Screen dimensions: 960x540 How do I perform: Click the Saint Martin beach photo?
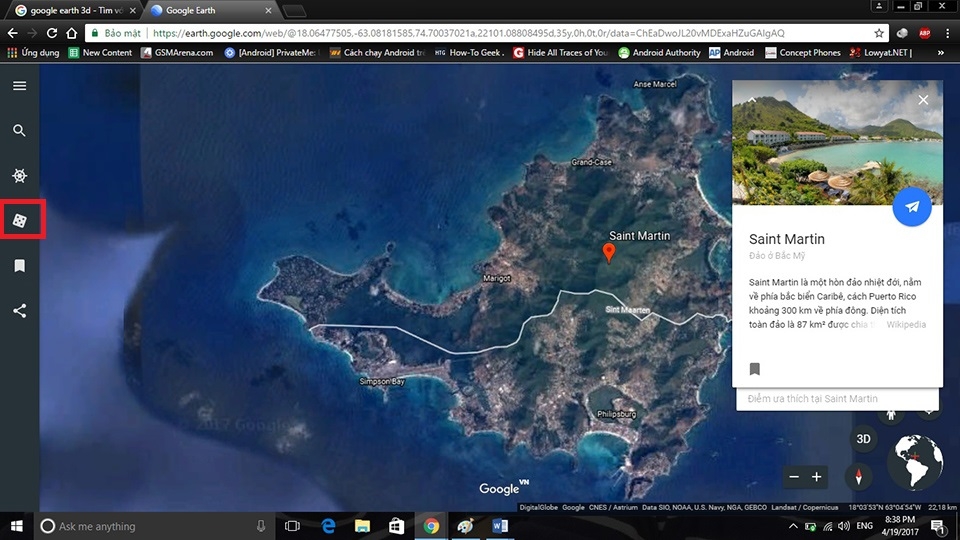pyautogui.click(x=837, y=142)
